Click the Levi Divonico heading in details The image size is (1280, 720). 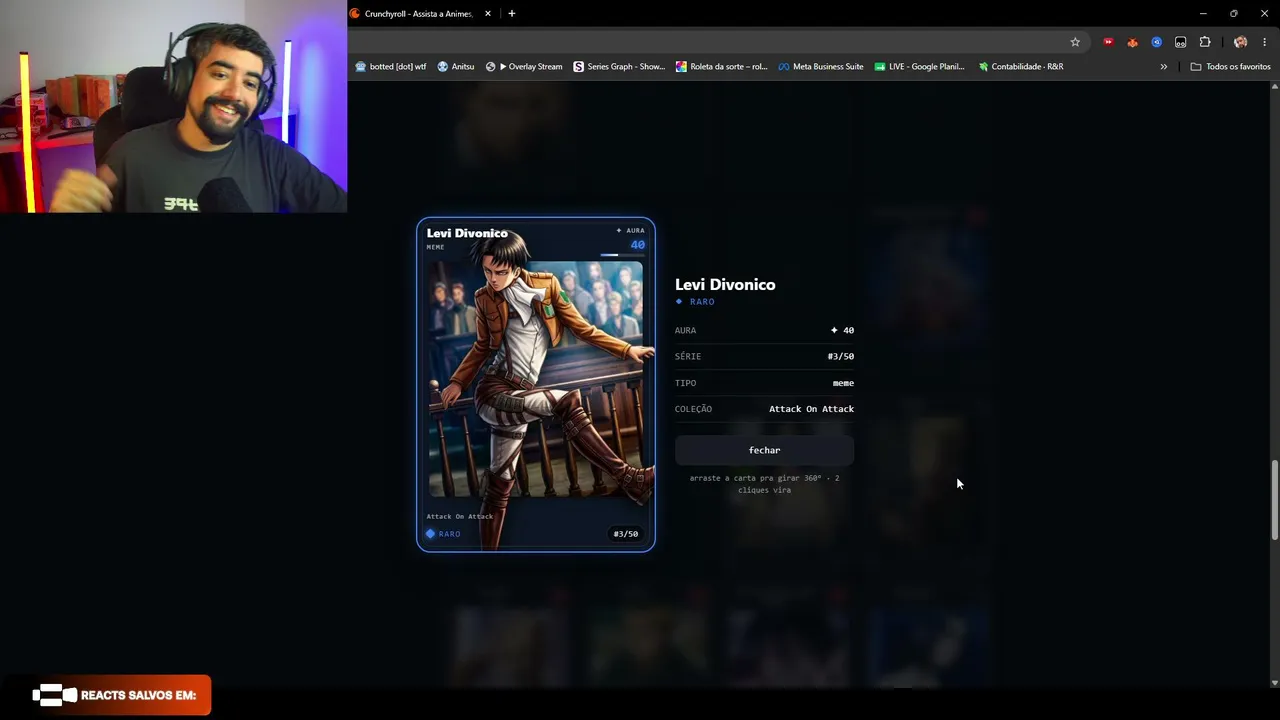point(725,285)
